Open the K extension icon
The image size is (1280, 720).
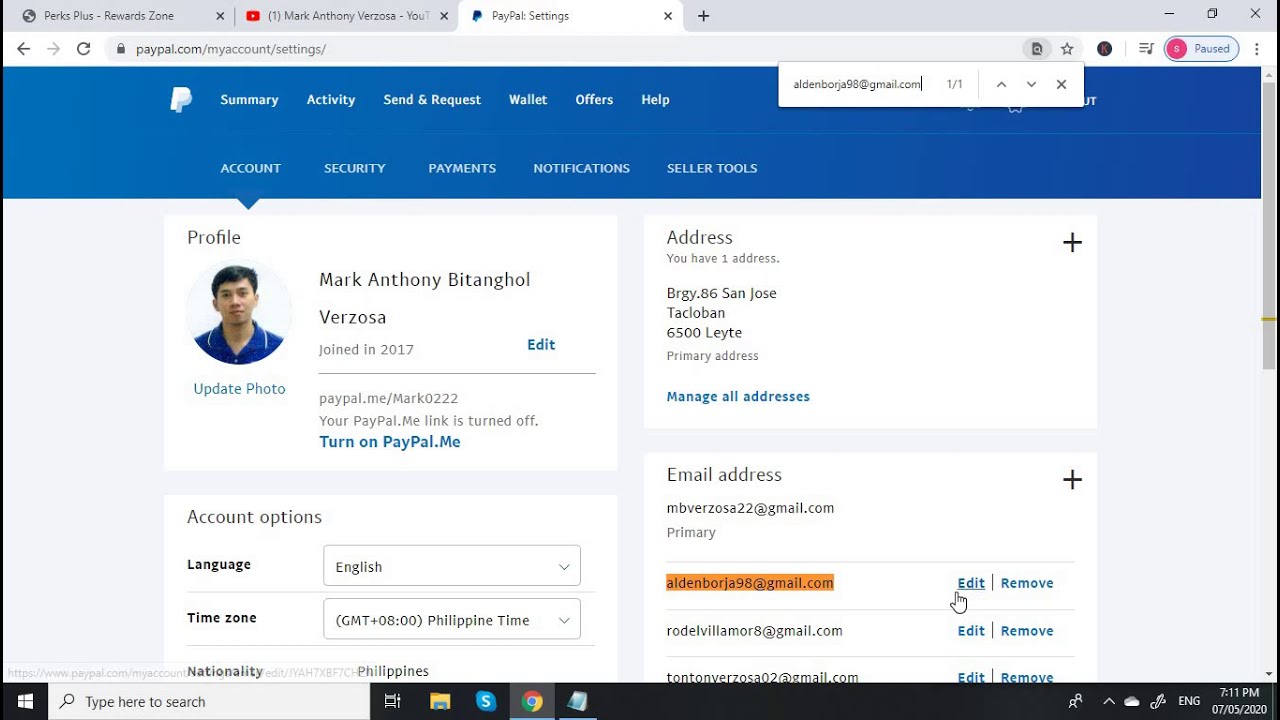click(x=1104, y=48)
